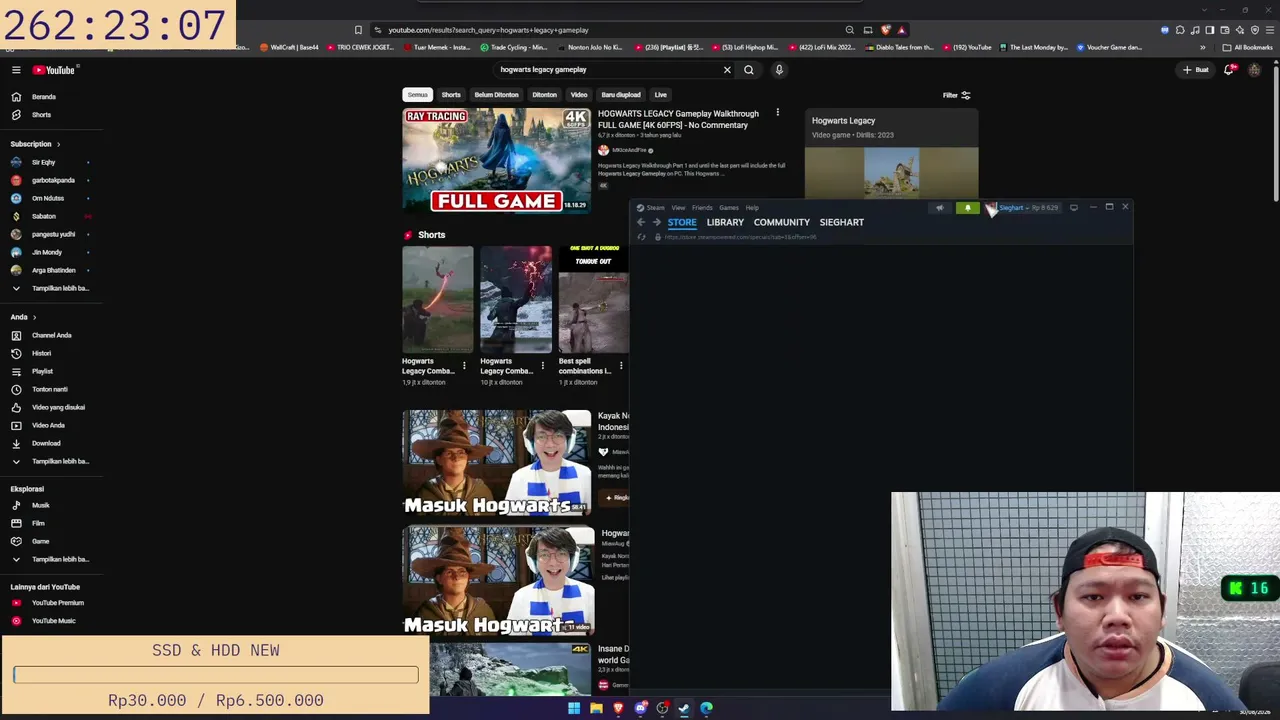Viewport: 1280px width, 720px height.
Task: Switch to the Steam LIBRARY tab
Action: (x=725, y=222)
